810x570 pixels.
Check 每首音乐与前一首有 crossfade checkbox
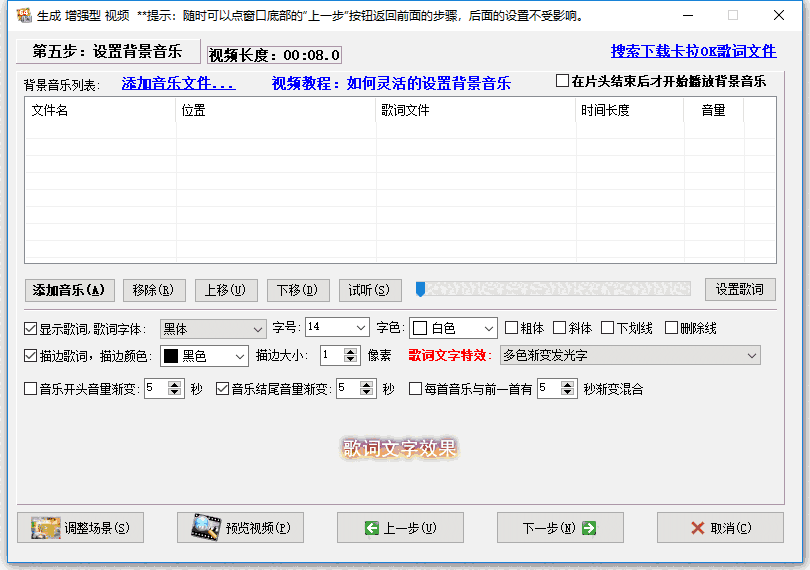click(415, 389)
